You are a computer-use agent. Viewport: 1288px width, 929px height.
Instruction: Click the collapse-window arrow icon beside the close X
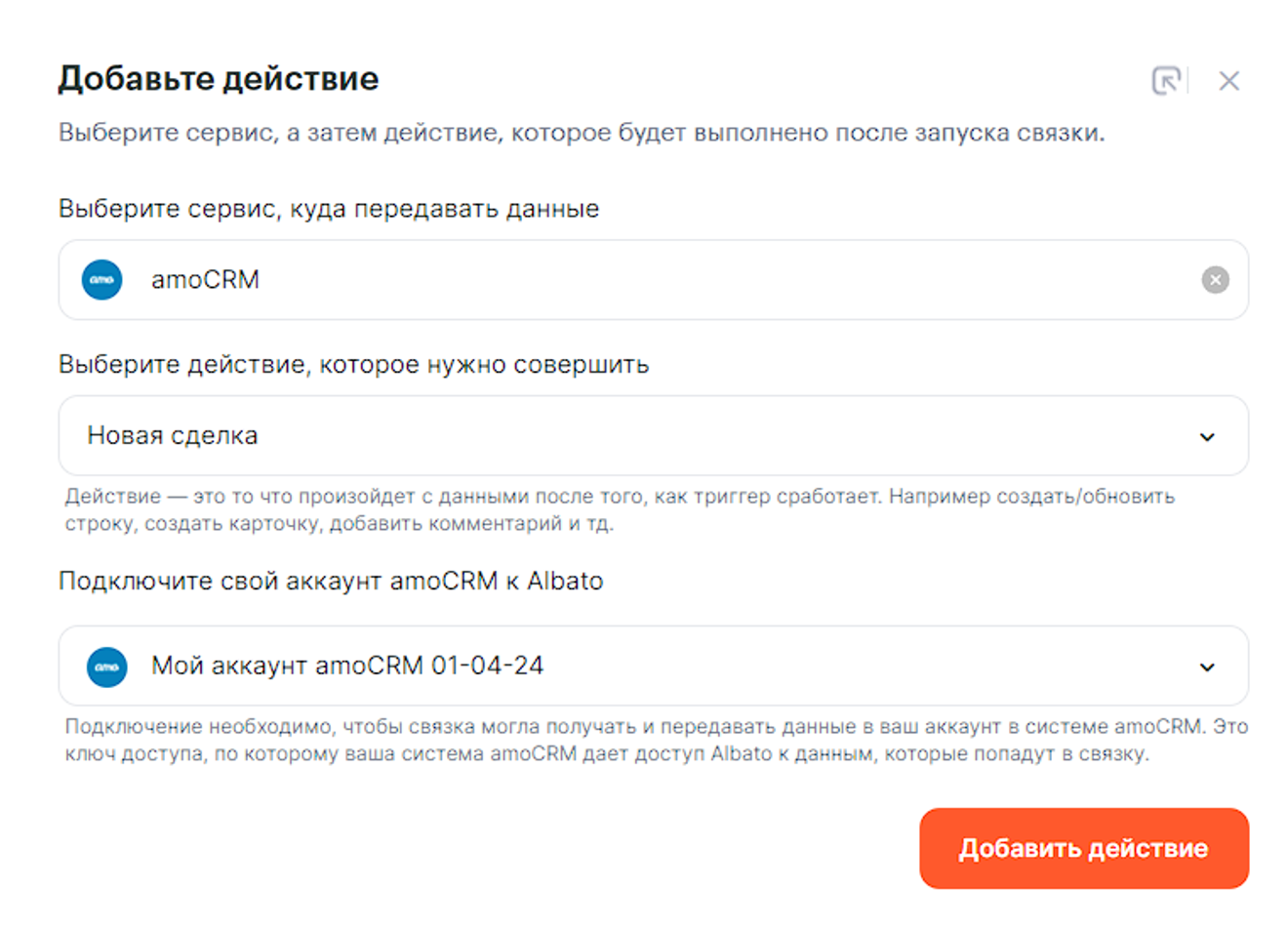(x=1166, y=81)
